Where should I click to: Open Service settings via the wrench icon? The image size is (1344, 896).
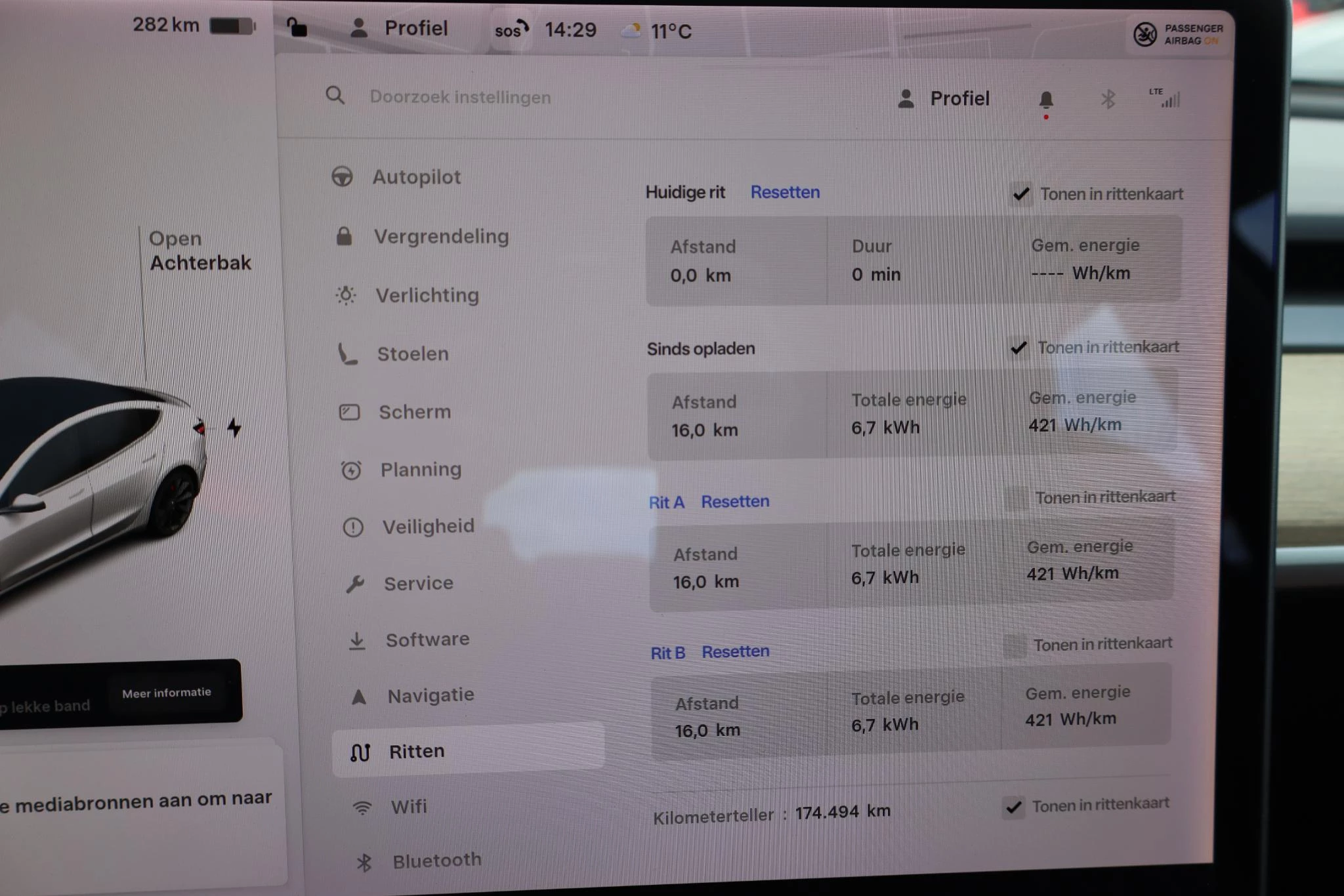tap(356, 582)
